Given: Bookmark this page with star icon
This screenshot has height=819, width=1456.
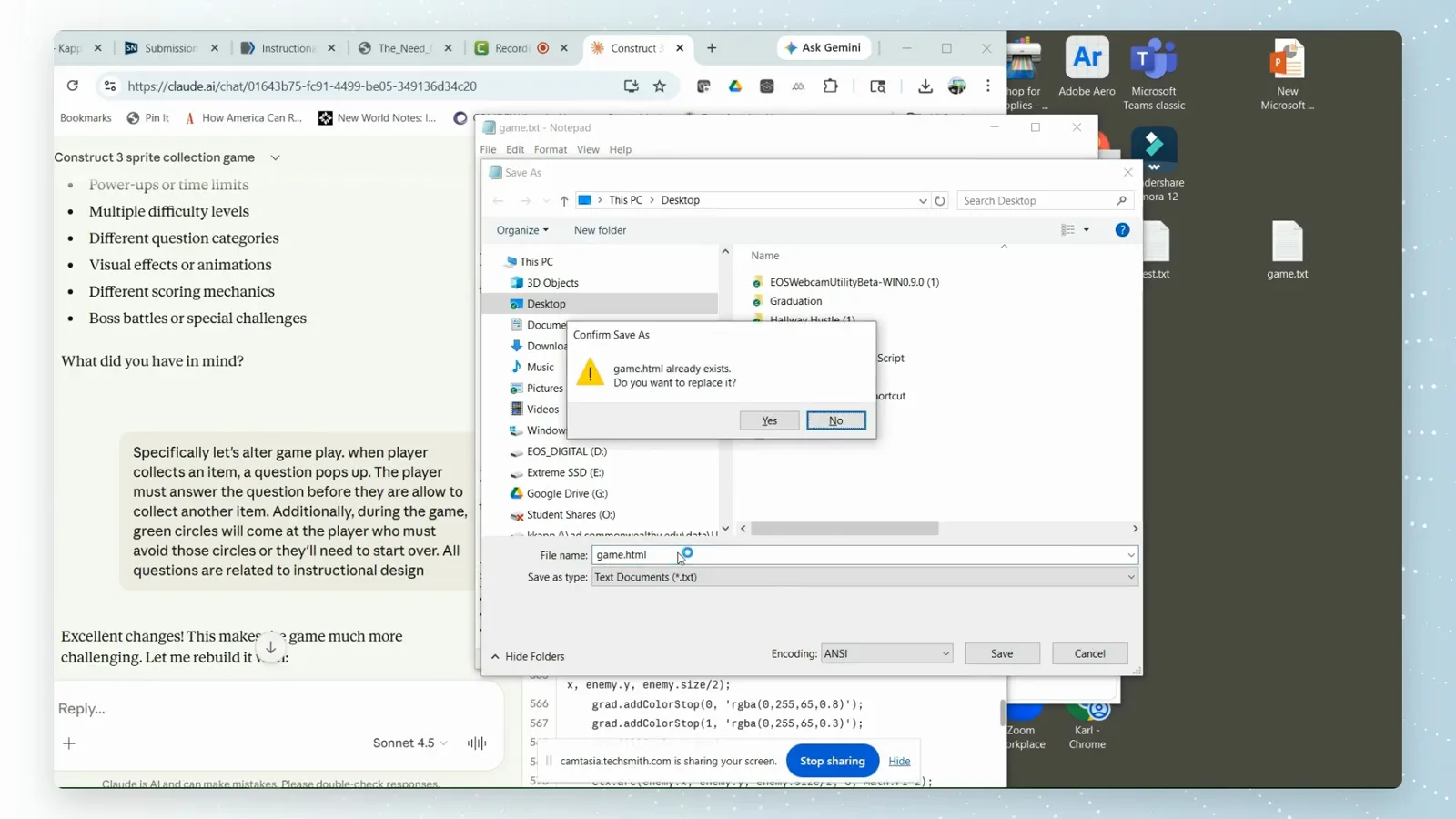Looking at the screenshot, I should point(660,86).
